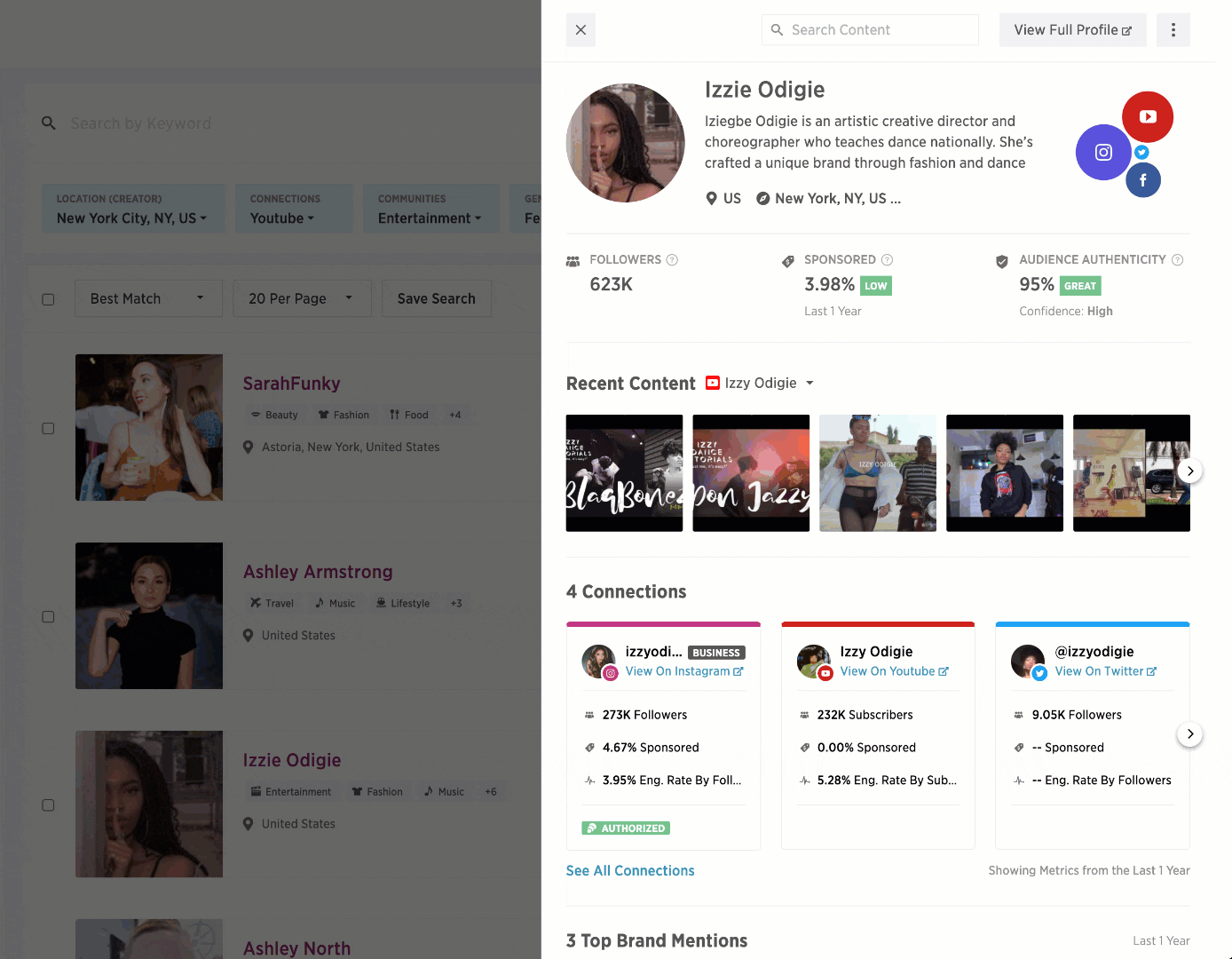Click the See All Connections link

630,871
